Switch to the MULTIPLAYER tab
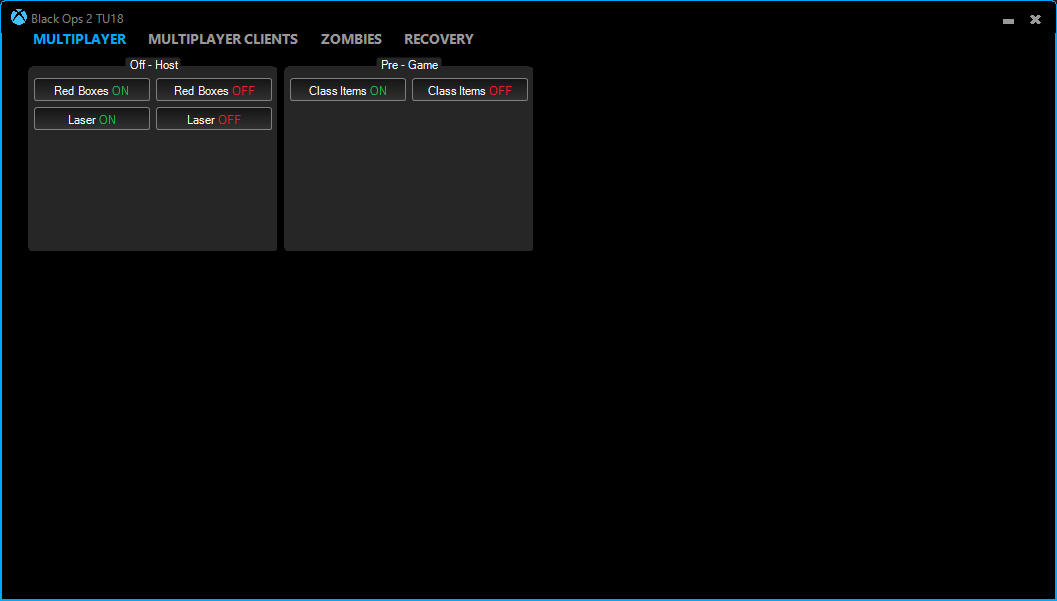Screen dimensions: 1057x601 (80, 39)
